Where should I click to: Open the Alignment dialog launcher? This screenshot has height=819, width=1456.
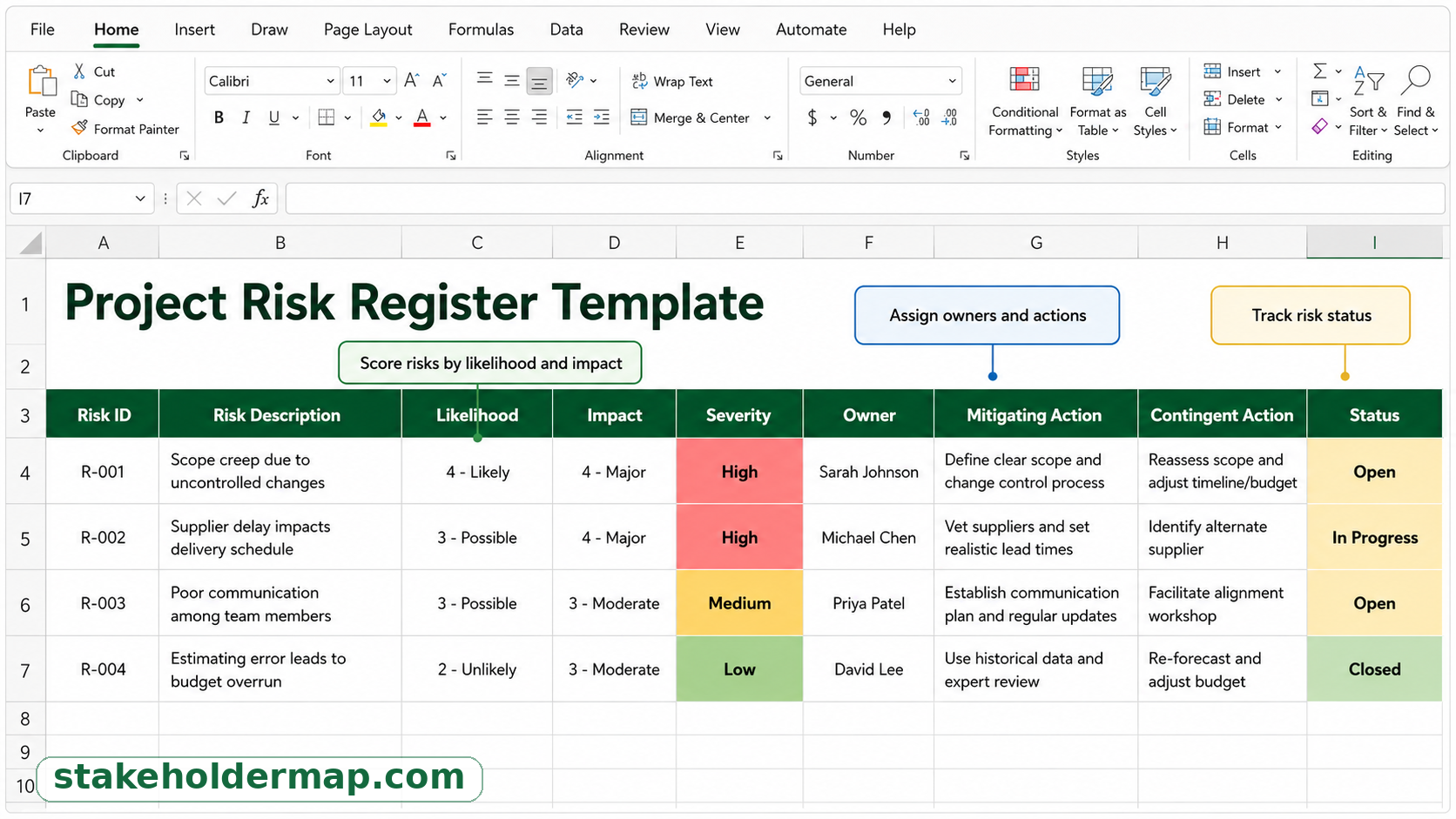[777, 156]
